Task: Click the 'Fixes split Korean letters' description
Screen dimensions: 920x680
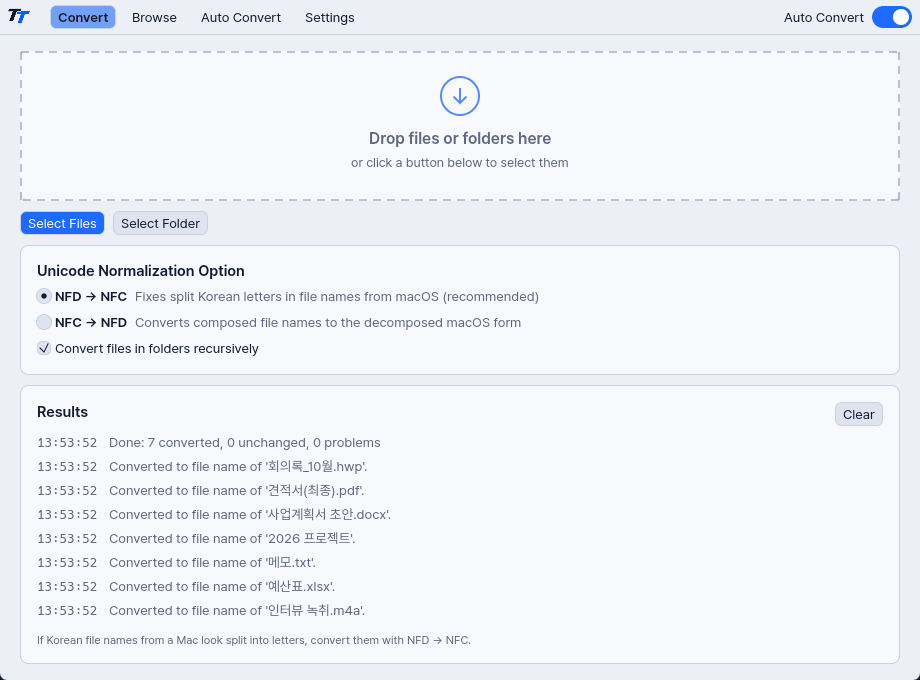Action: [x=337, y=296]
